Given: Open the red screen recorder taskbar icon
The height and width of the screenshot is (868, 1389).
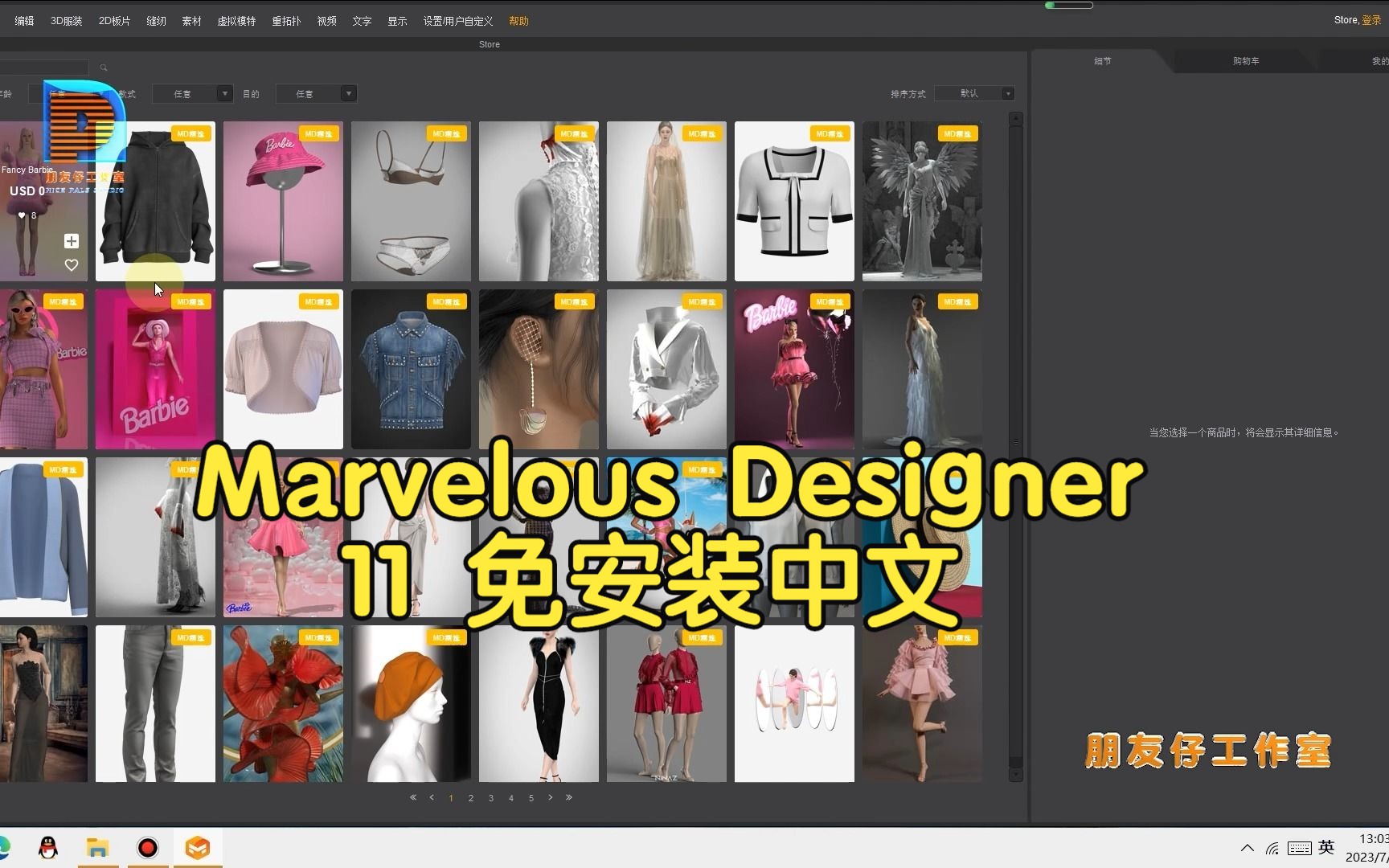Looking at the screenshot, I should [x=148, y=848].
